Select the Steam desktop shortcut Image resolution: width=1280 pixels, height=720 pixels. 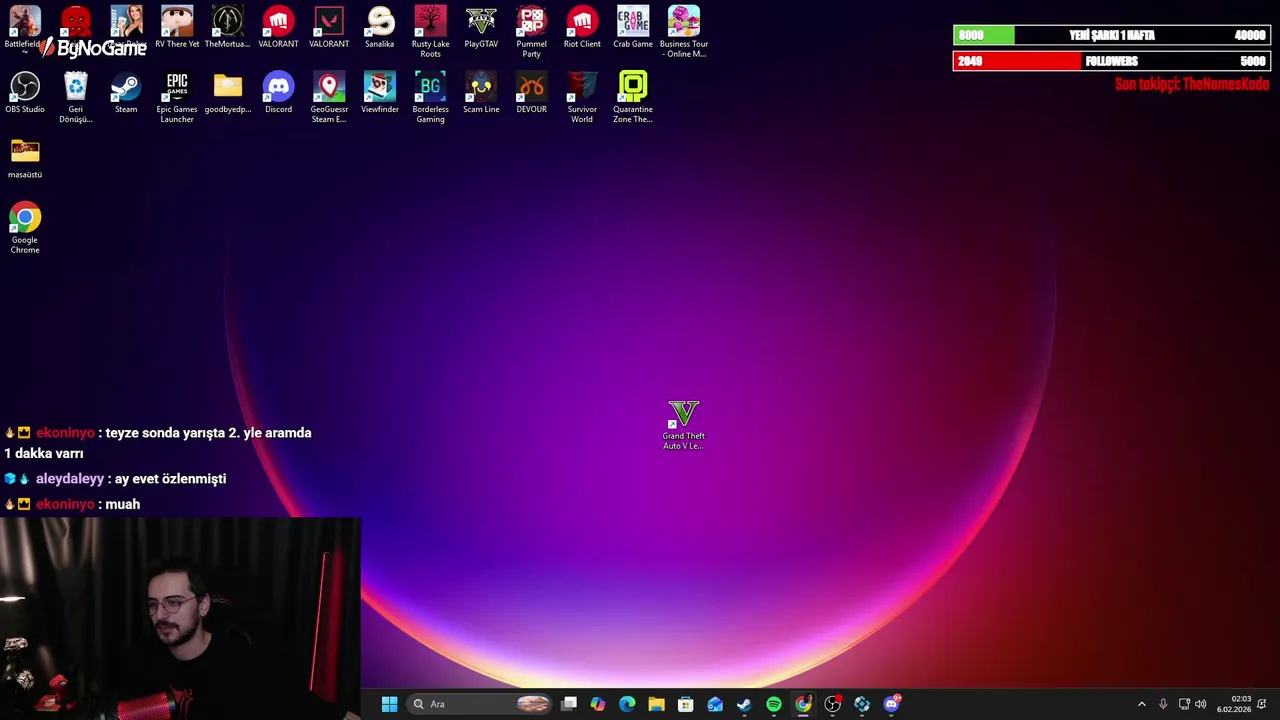(x=126, y=92)
